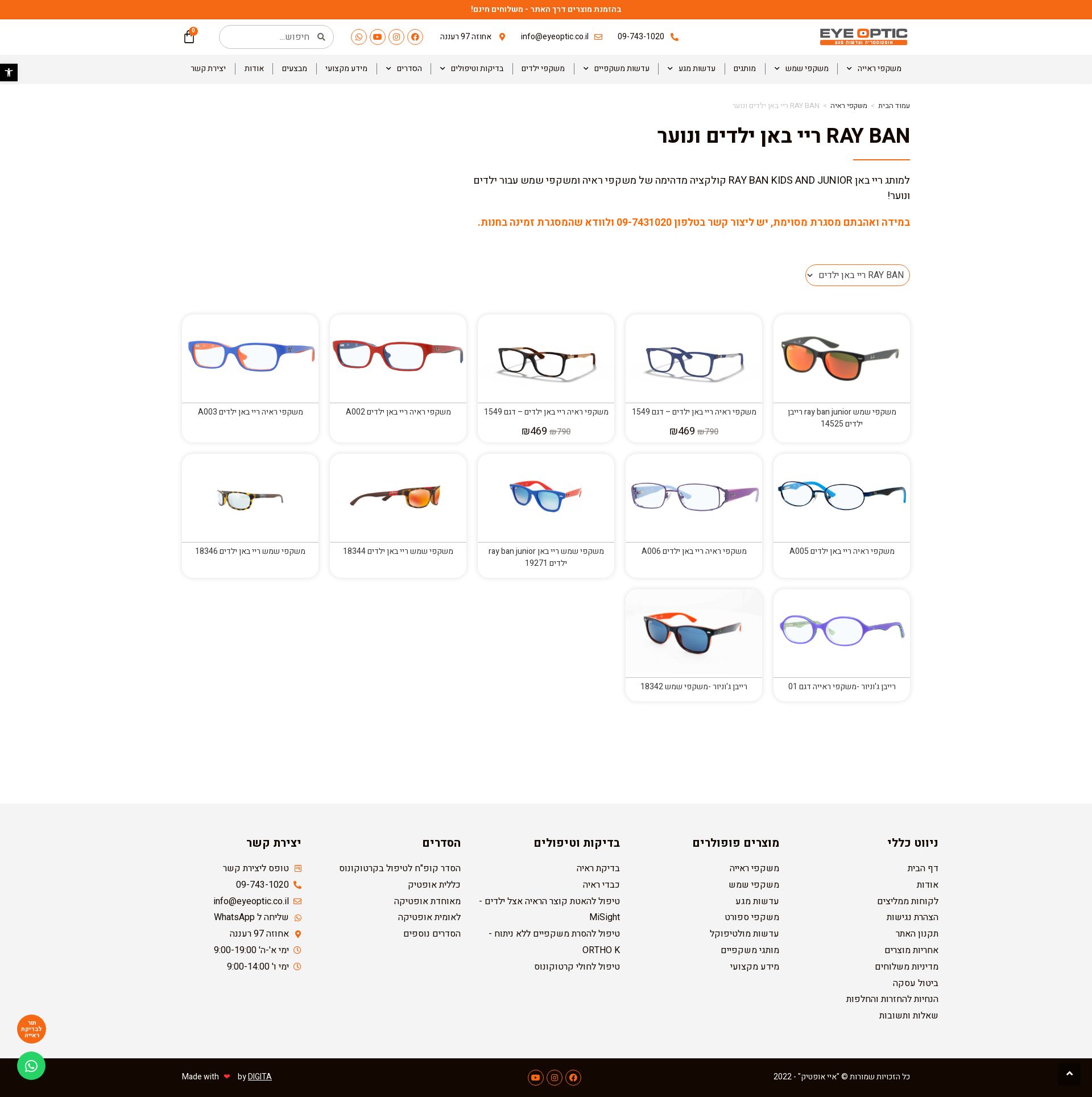The width and height of the screenshot is (1092, 1097).
Task: Go to אודות in the navigation bar
Action: click(254, 69)
